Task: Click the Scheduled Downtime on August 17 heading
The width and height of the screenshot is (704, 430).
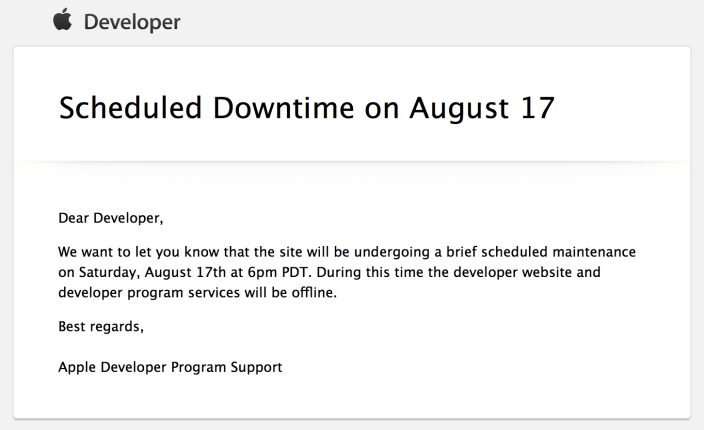Action: (306, 108)
